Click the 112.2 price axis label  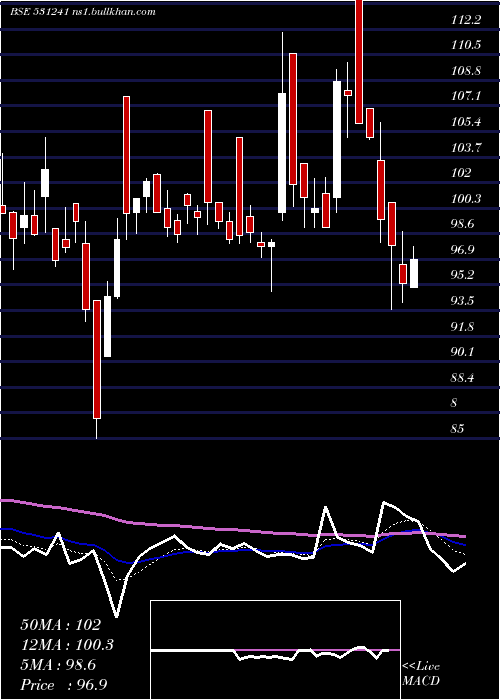click(x=466, y=19)
